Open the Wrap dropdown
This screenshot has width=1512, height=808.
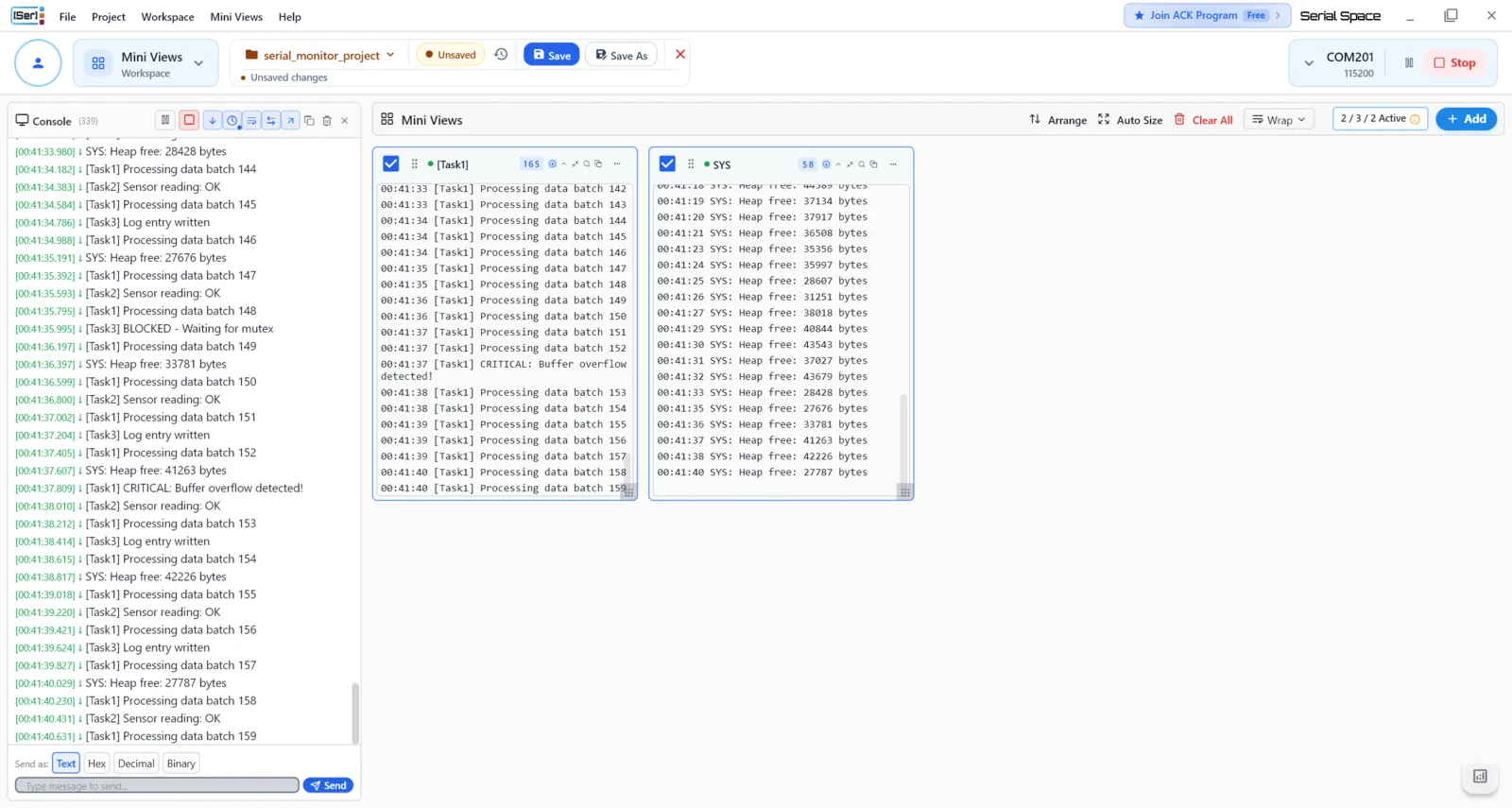pos(1279,119)
